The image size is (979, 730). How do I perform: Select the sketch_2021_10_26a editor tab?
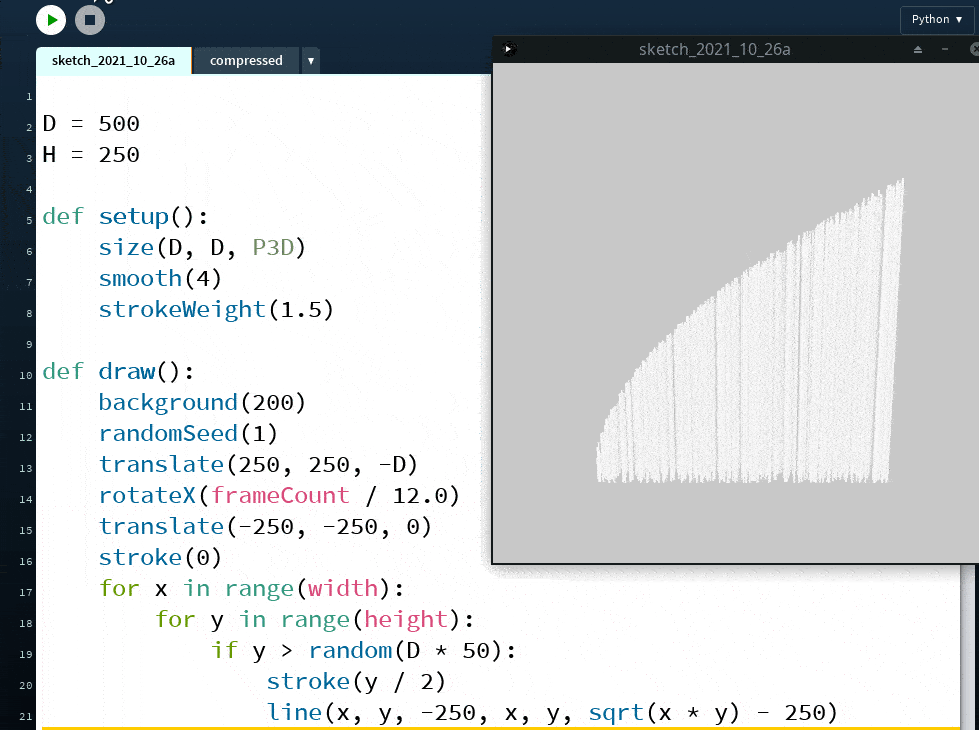coord(114,61)
